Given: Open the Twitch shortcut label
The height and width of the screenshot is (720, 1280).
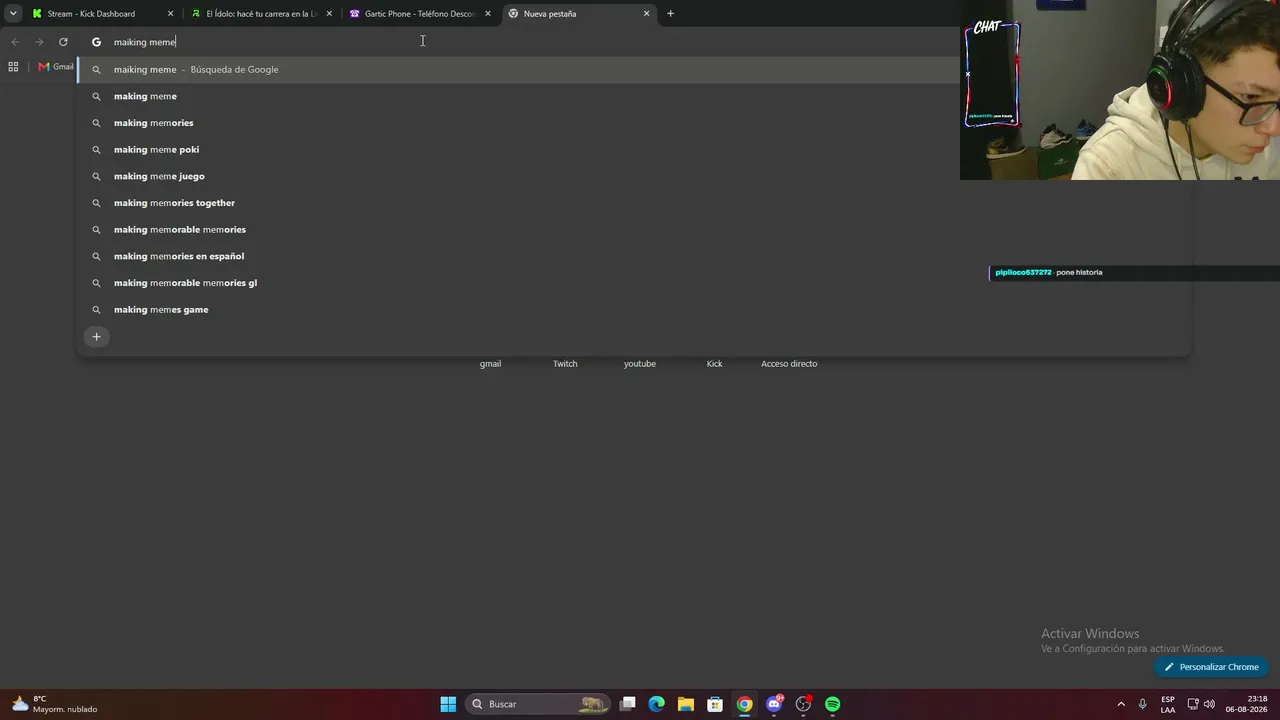Looking at the screenshot, I should [565, 364].
